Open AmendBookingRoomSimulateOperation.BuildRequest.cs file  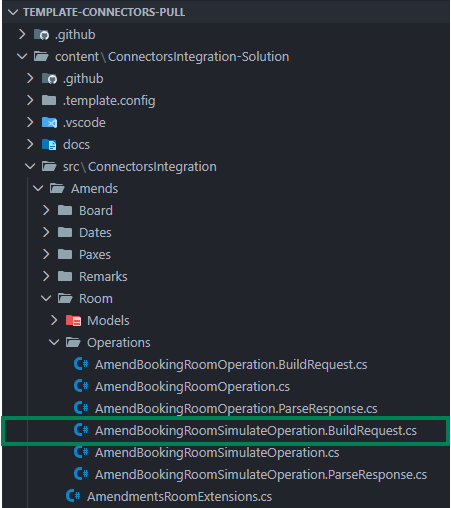256,431
